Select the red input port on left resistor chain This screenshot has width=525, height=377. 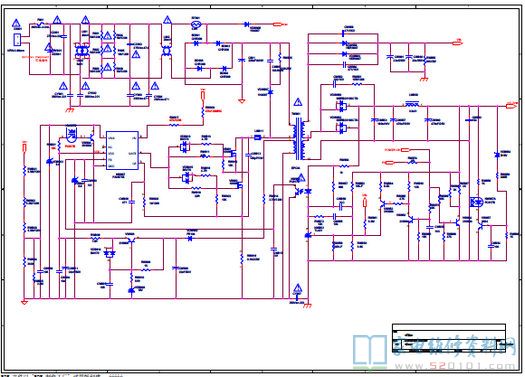pos(24,147)
